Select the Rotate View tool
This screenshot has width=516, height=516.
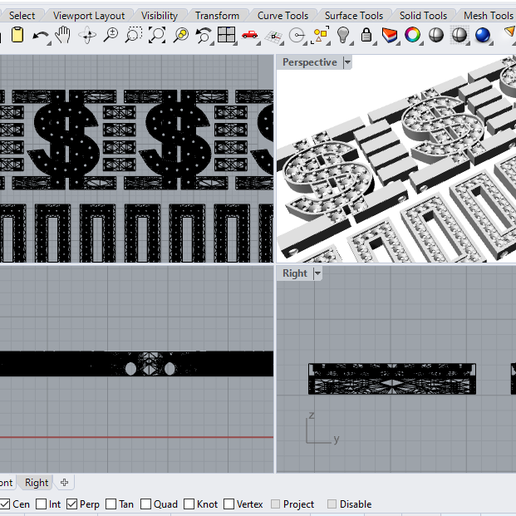click(87, 35)
